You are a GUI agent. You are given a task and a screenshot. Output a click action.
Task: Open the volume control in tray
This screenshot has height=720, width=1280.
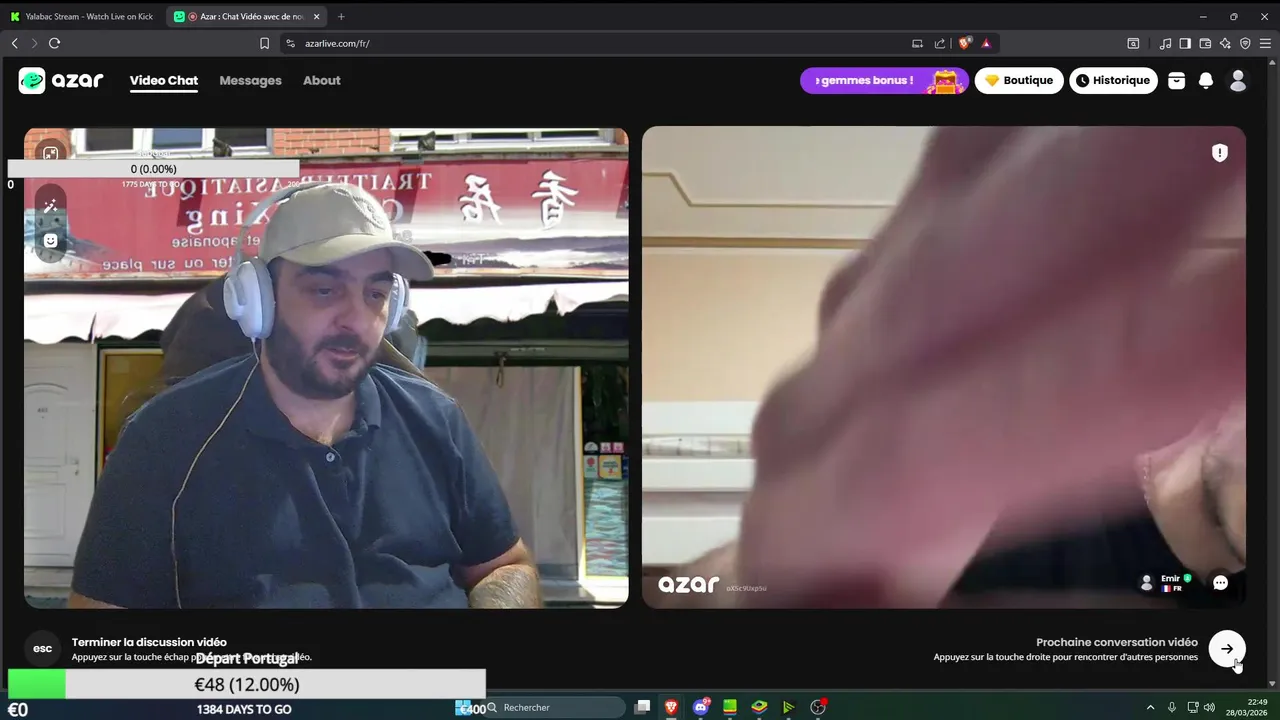pos(1209,707)
